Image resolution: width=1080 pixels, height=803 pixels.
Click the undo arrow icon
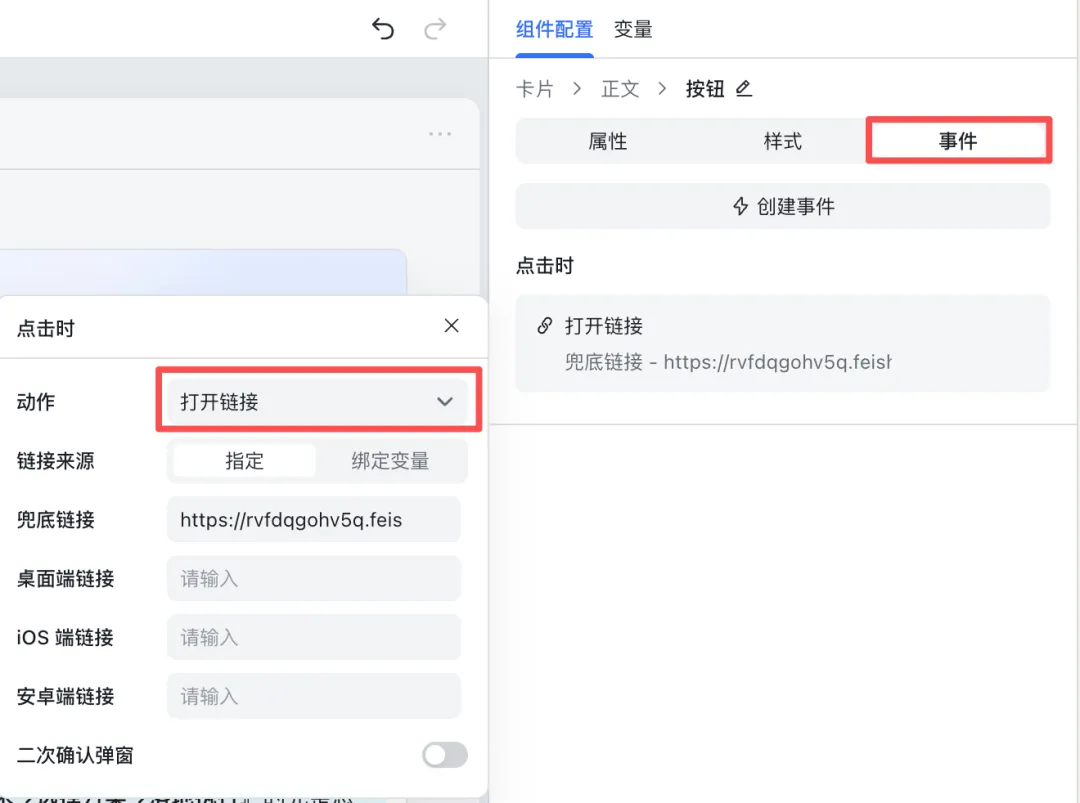(383, 29)
